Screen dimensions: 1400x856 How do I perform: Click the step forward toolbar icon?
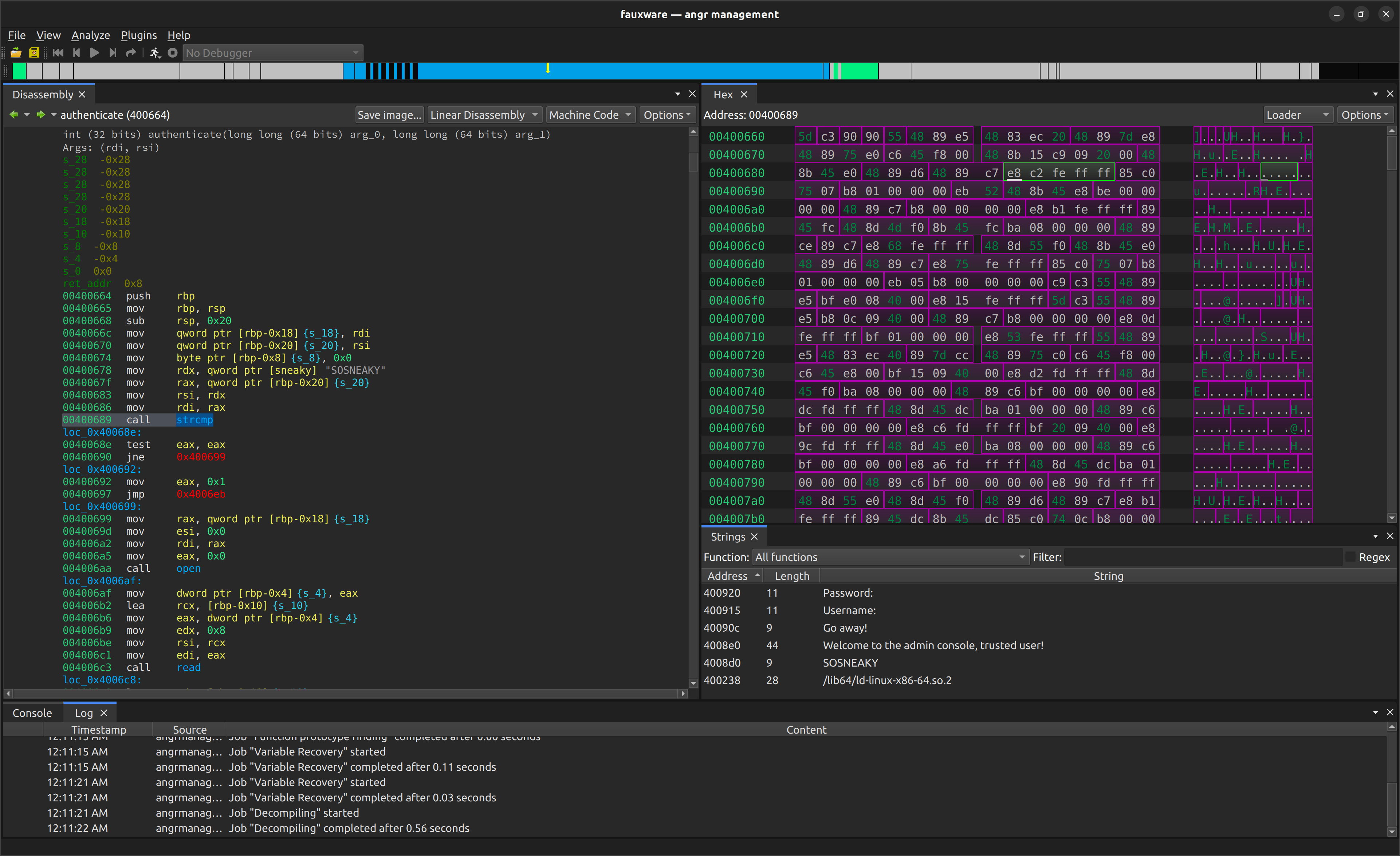pyautogui.click(x=113, y=52)
